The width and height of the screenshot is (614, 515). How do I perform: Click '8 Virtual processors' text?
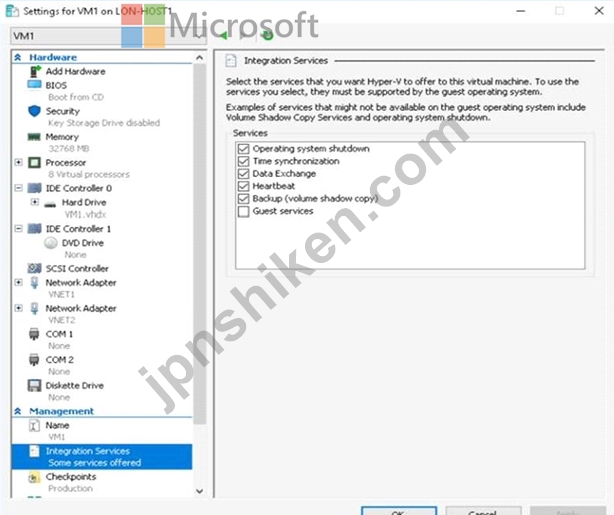89,174
